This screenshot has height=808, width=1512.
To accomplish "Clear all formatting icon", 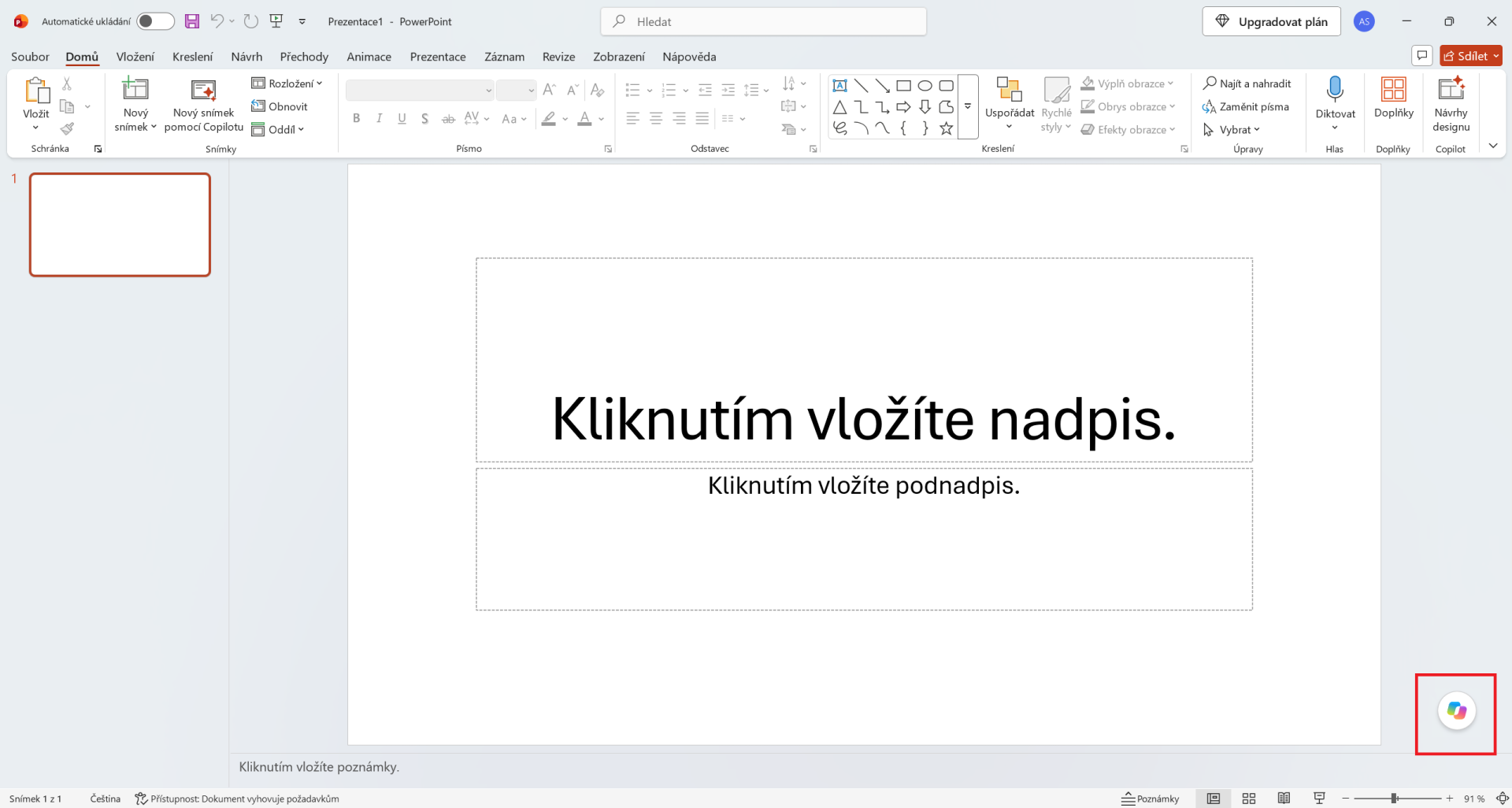I will [x=598, y=90].
